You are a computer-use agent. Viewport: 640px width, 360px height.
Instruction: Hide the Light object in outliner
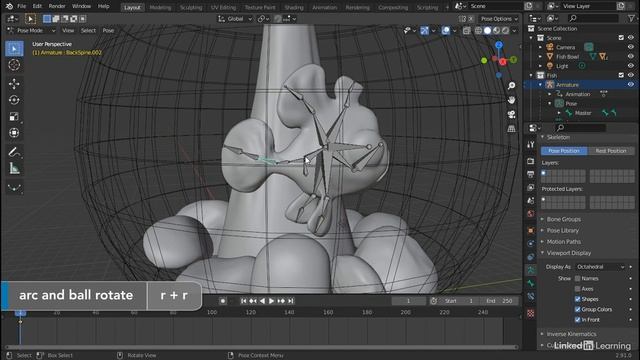(631, 66)
